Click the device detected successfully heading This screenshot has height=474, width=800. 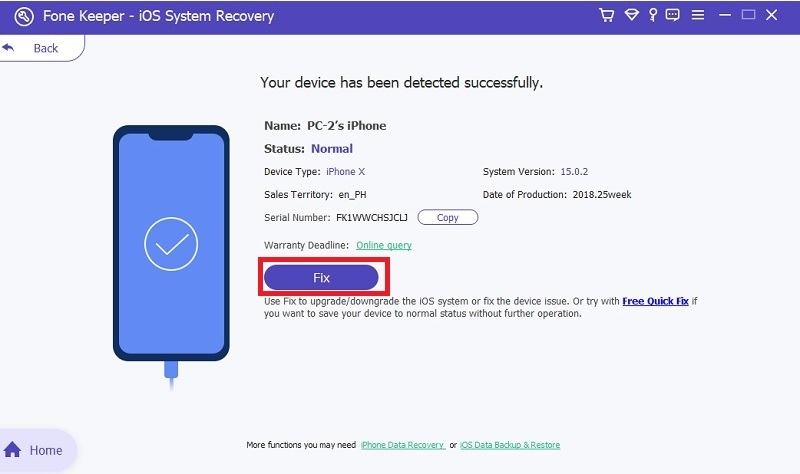(402, 83)
